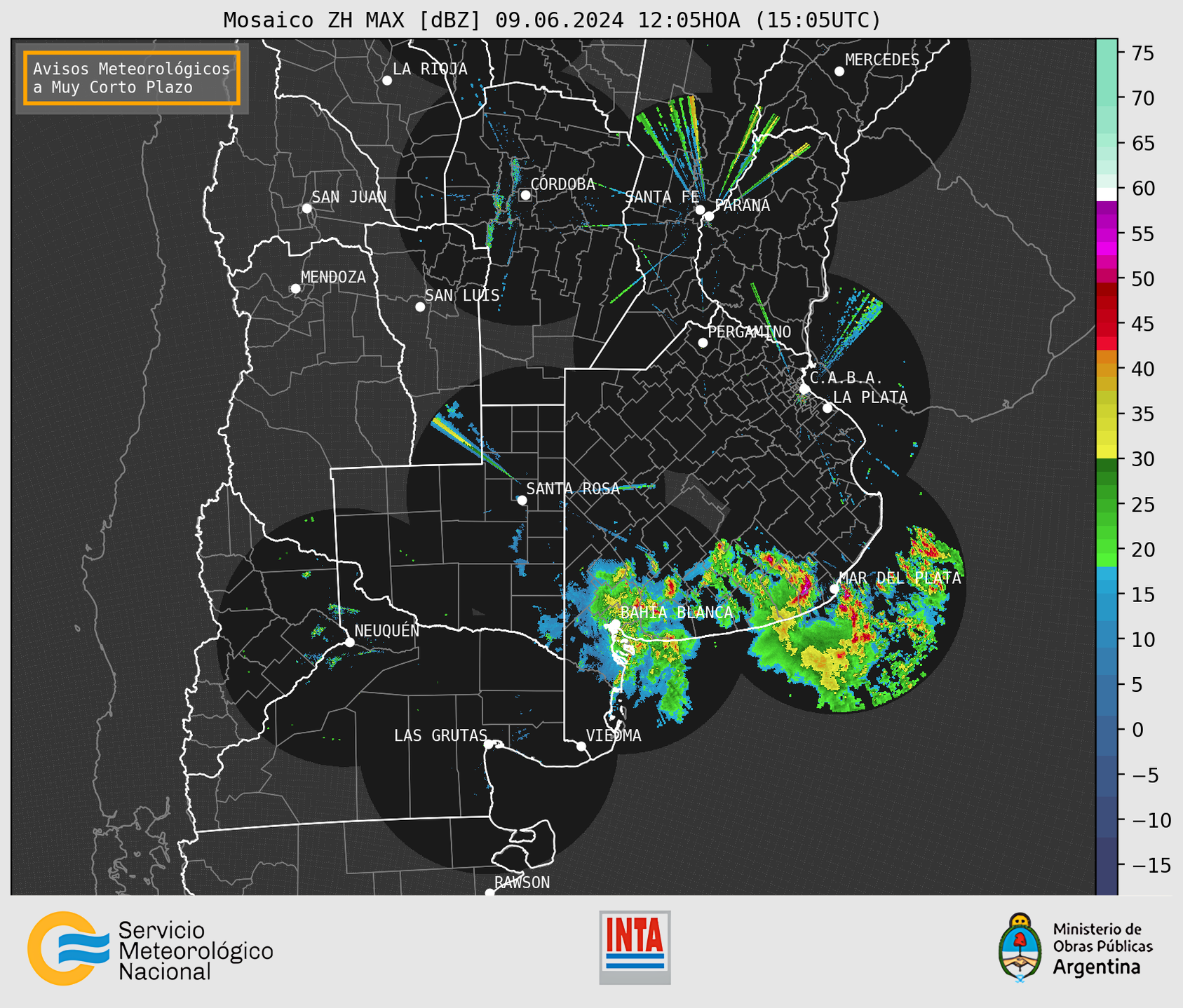The width and height of the screenshot is (1183, 1008).
Task: Click the 55 dBZ magenta color band
Action: 1107,233
